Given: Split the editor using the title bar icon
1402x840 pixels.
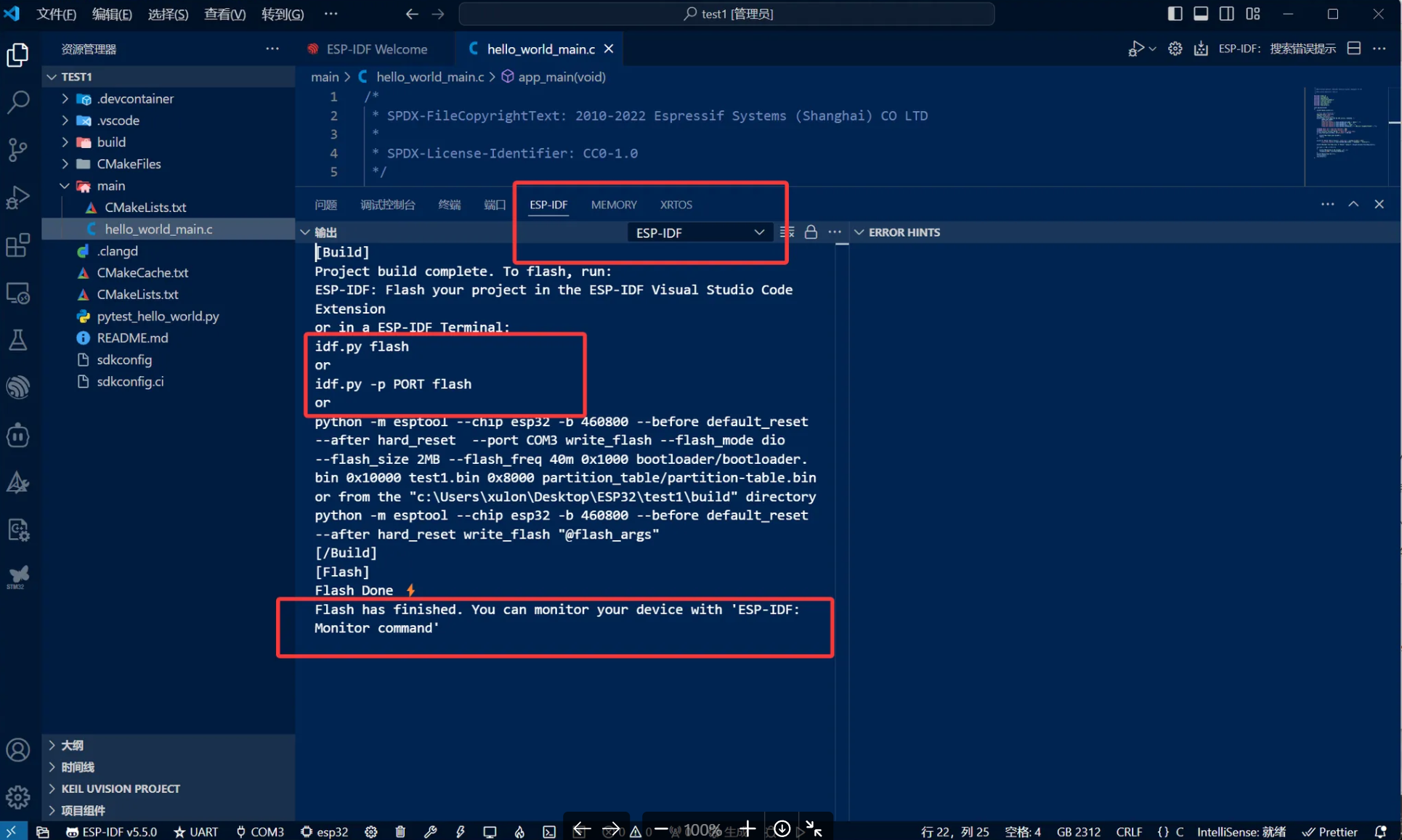Looking at the screenshot, I should tap(1354, 49).
